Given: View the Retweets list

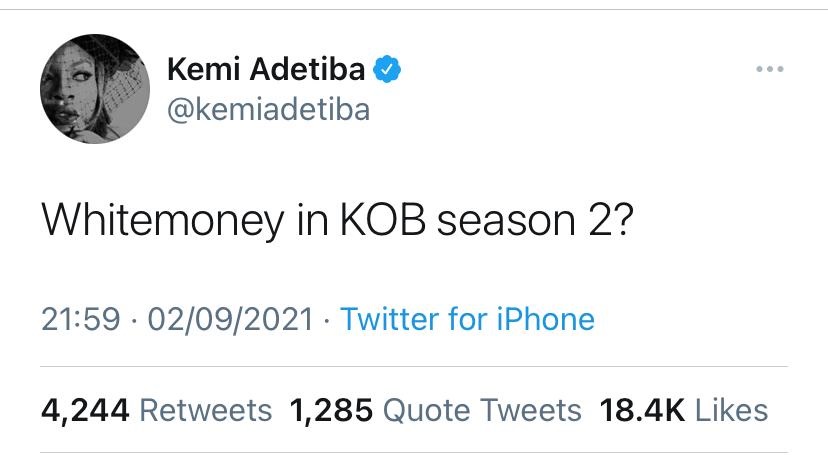Looking at the screenshot, I should [x=205, y=409].
